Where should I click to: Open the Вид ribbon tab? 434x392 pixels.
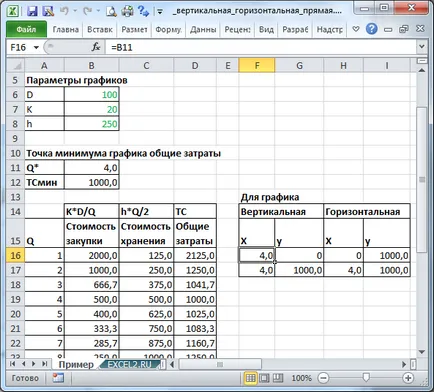(266, 30)
